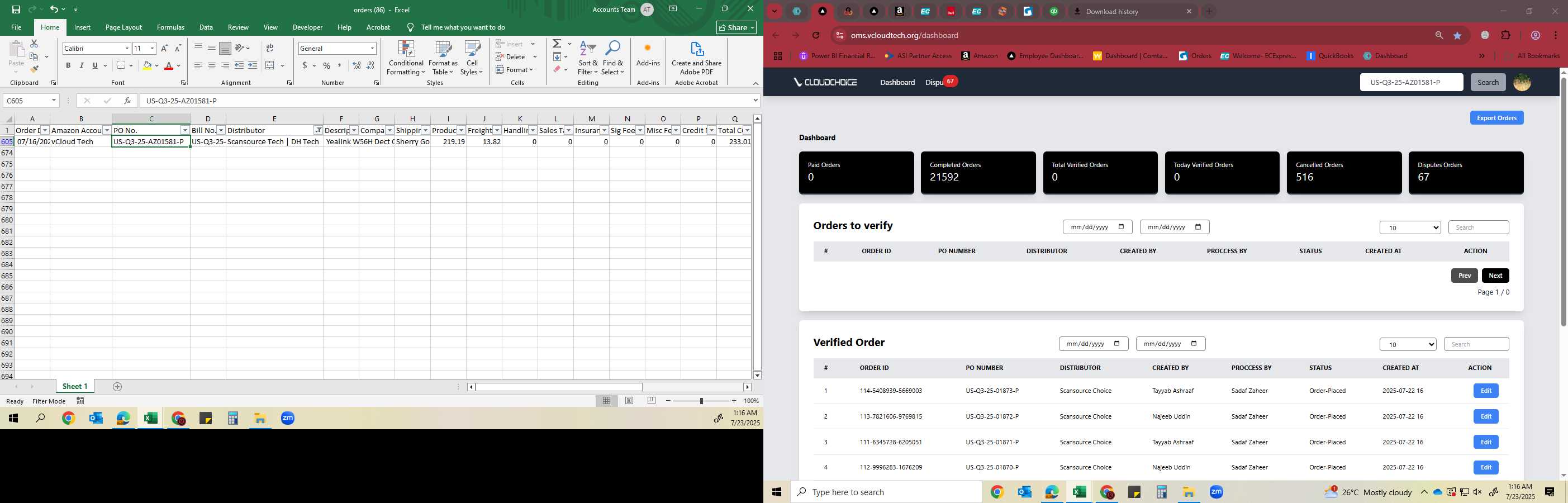Open the font size dropdown showing 11
The width and height of the screenshot is (1568, 503).
[152, 48]
